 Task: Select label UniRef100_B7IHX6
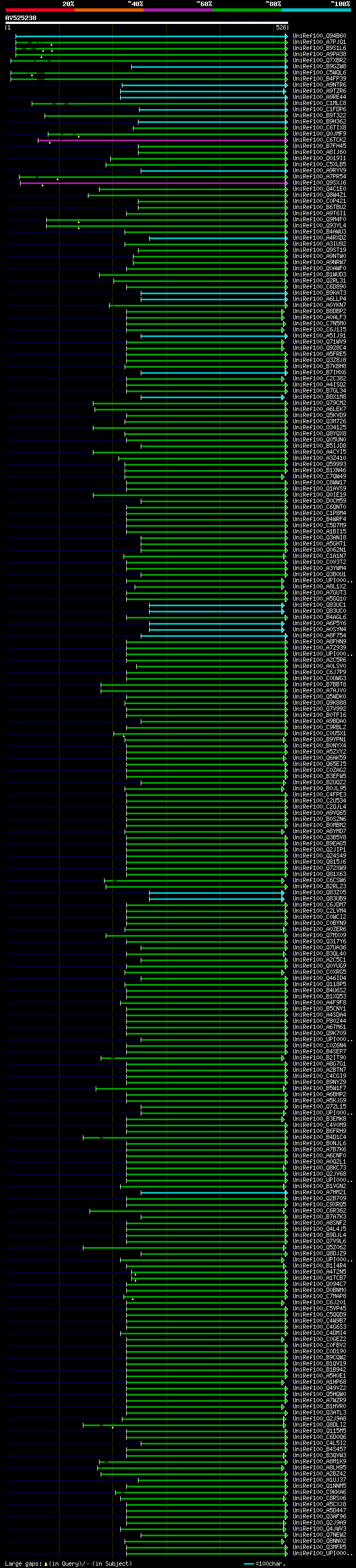319,373
